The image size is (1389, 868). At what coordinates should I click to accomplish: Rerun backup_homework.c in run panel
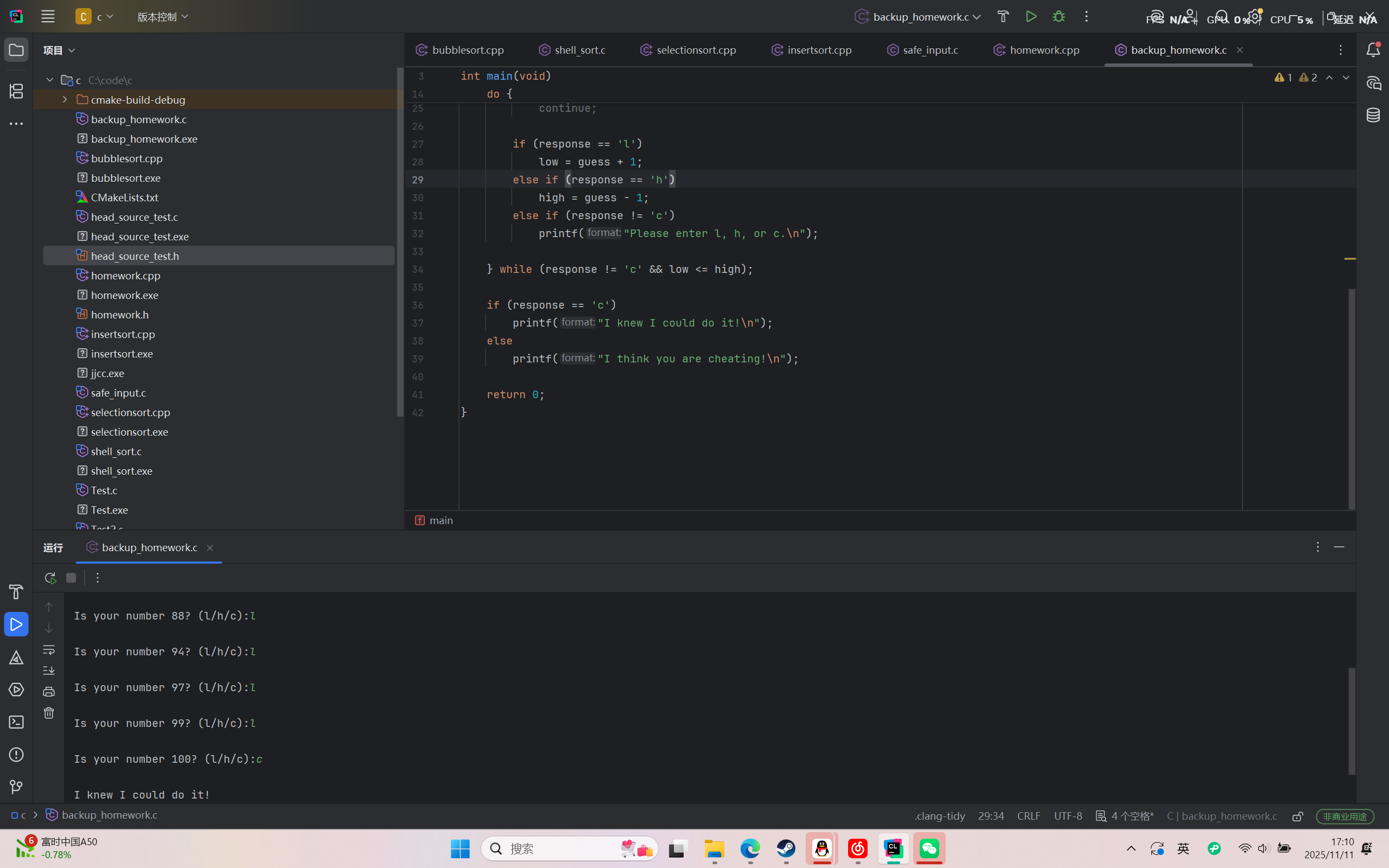[x=50, y=578]
